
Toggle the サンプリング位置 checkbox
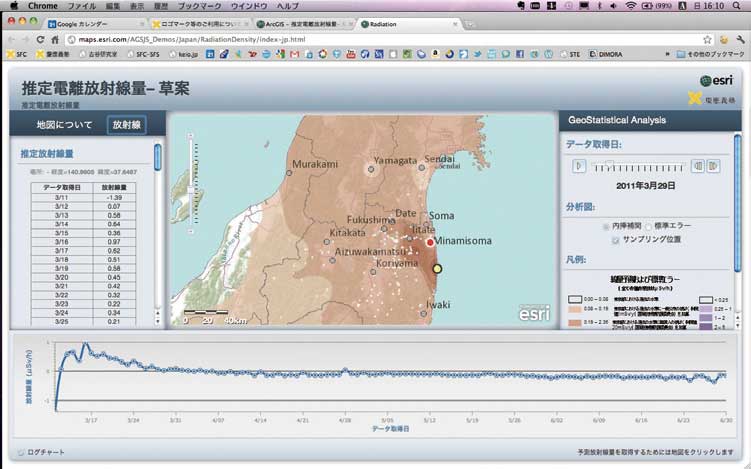pyautogui.click(x=614, y=240)
